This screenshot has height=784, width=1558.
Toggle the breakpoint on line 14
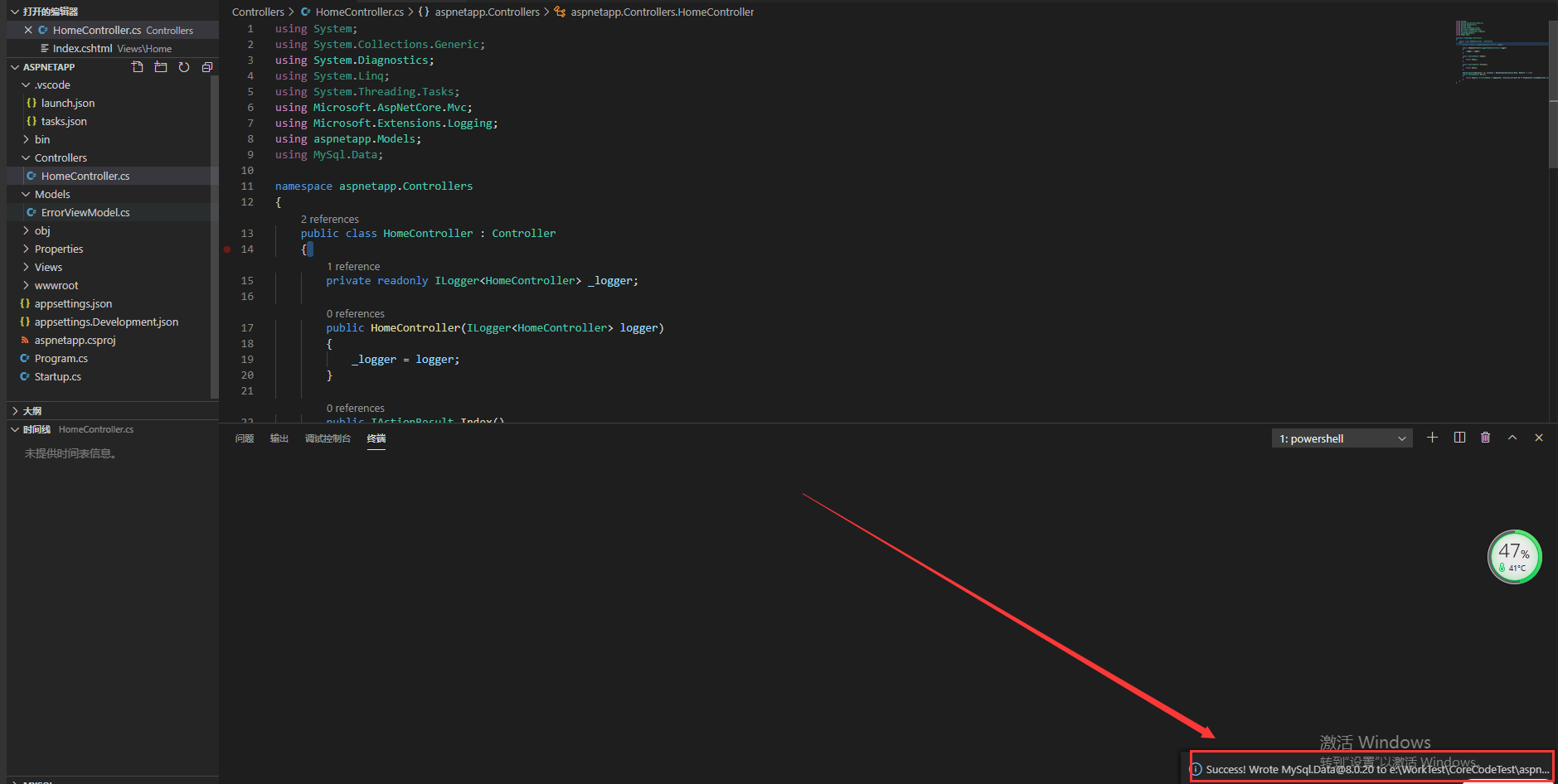coord(228,249)
